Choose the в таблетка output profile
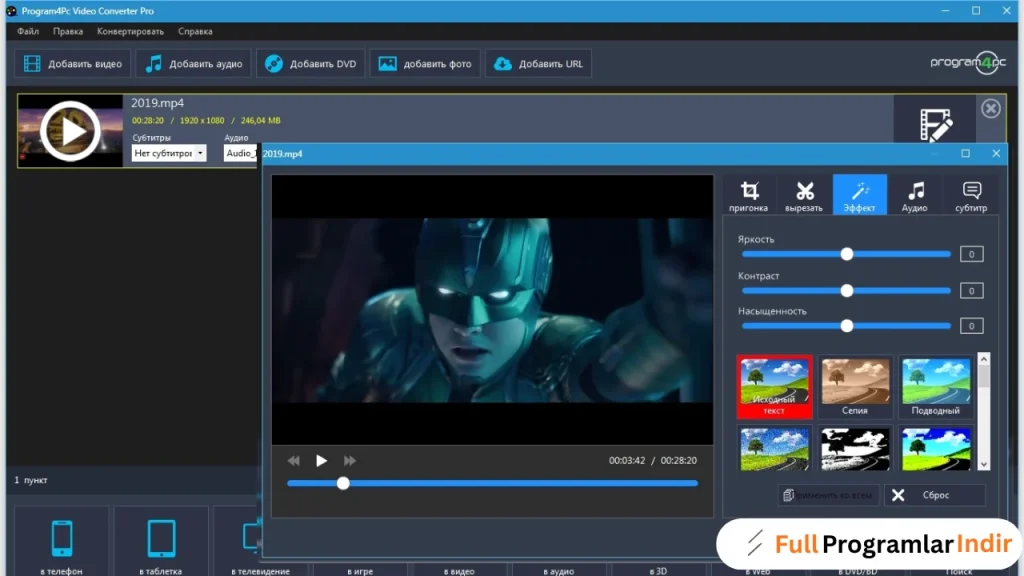 tap(161, 543)
